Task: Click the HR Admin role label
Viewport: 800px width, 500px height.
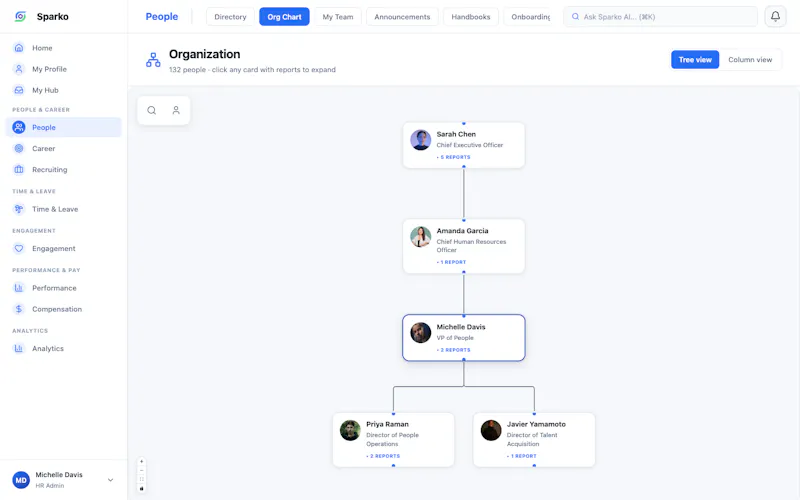Action: [49, 486]
